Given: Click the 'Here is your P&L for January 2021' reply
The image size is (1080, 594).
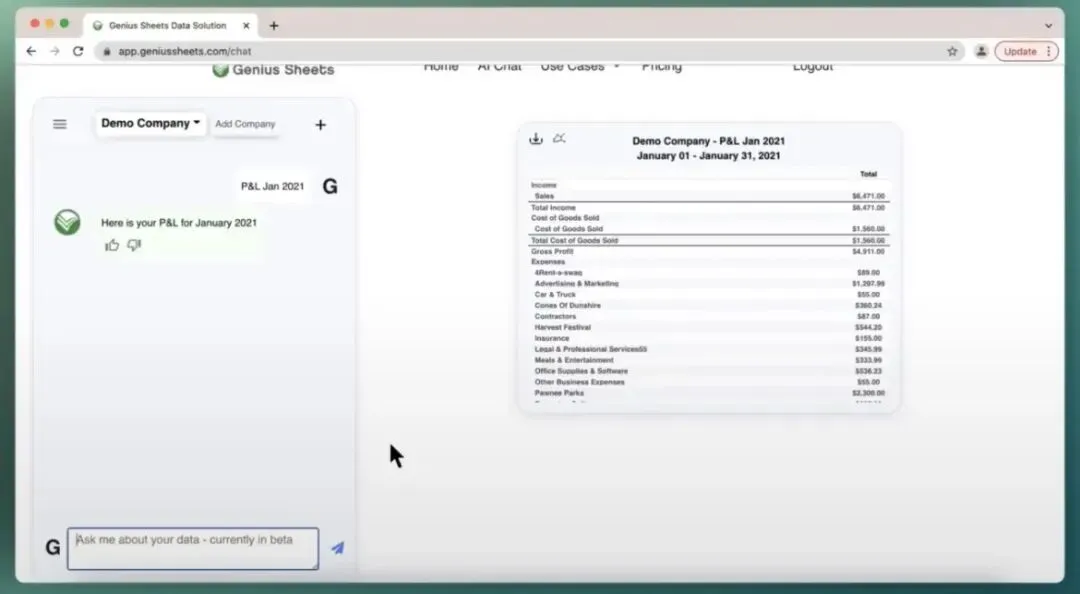Looking at the screenshot, I should 179,223.
